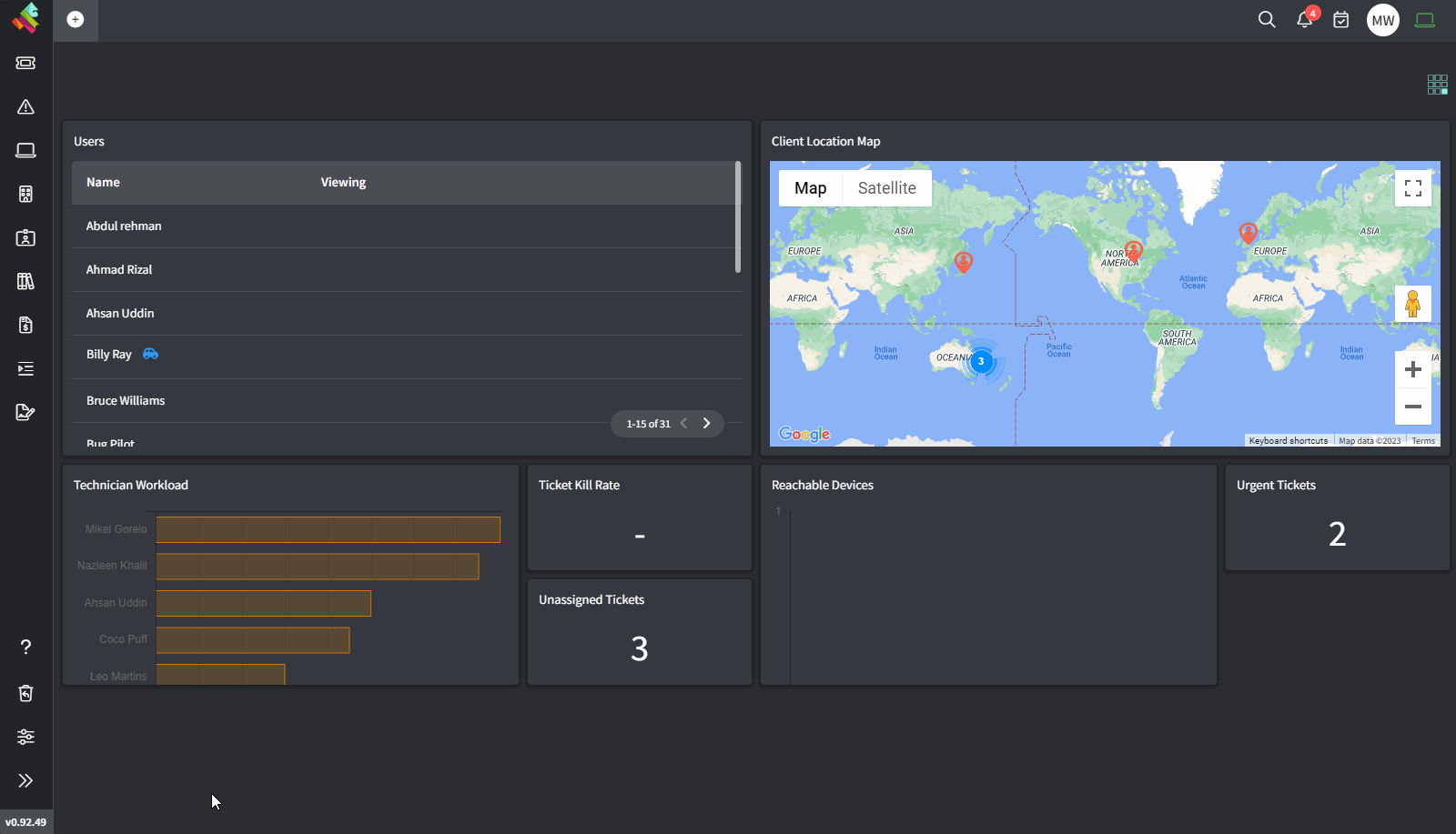Viewport: 1456px width, 834px height.
Task: Toggle fullscreen map view
Action: (x=1413, y=188)
